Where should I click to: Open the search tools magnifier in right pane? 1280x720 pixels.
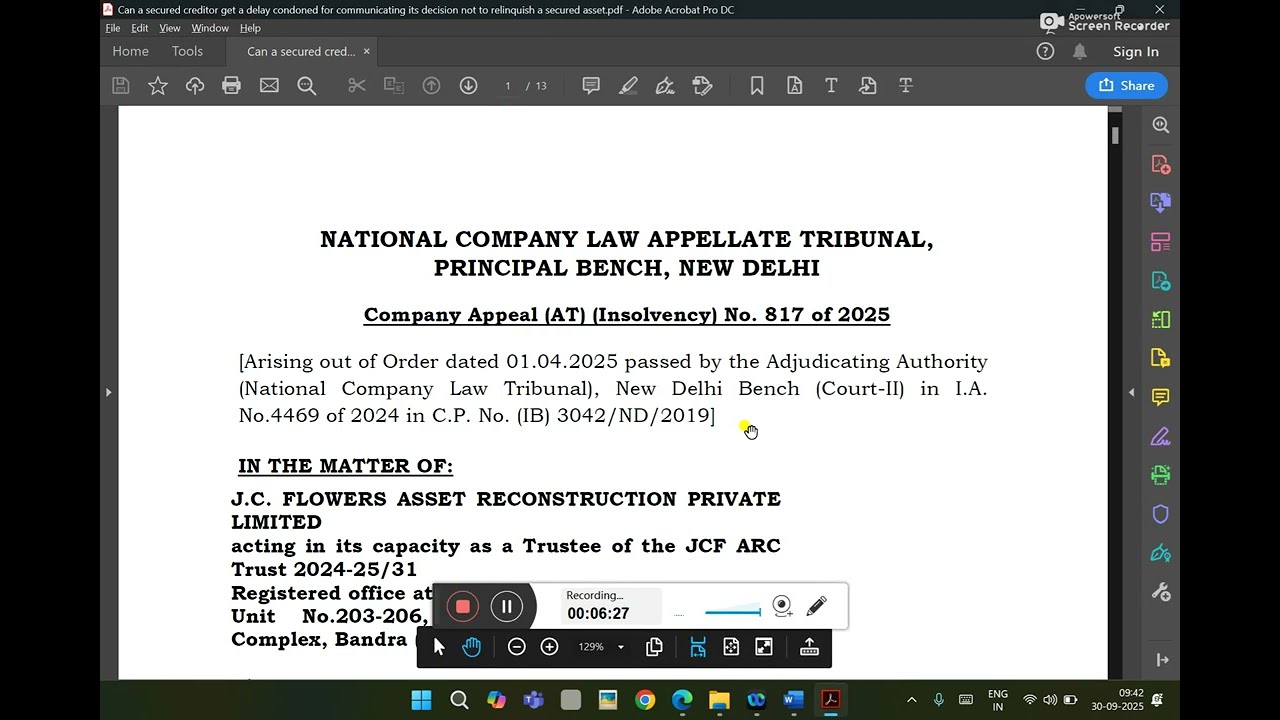click(x=1160, y=125)
